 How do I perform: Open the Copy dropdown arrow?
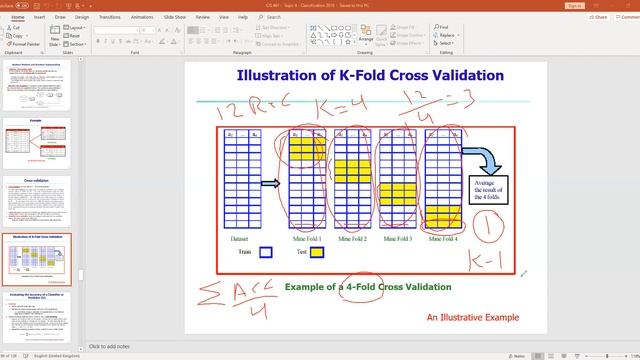[x=27, y=36]
